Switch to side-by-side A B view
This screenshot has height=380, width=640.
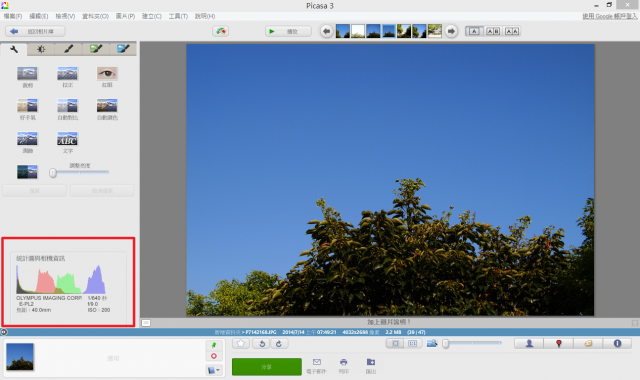(x=493, y=31)
